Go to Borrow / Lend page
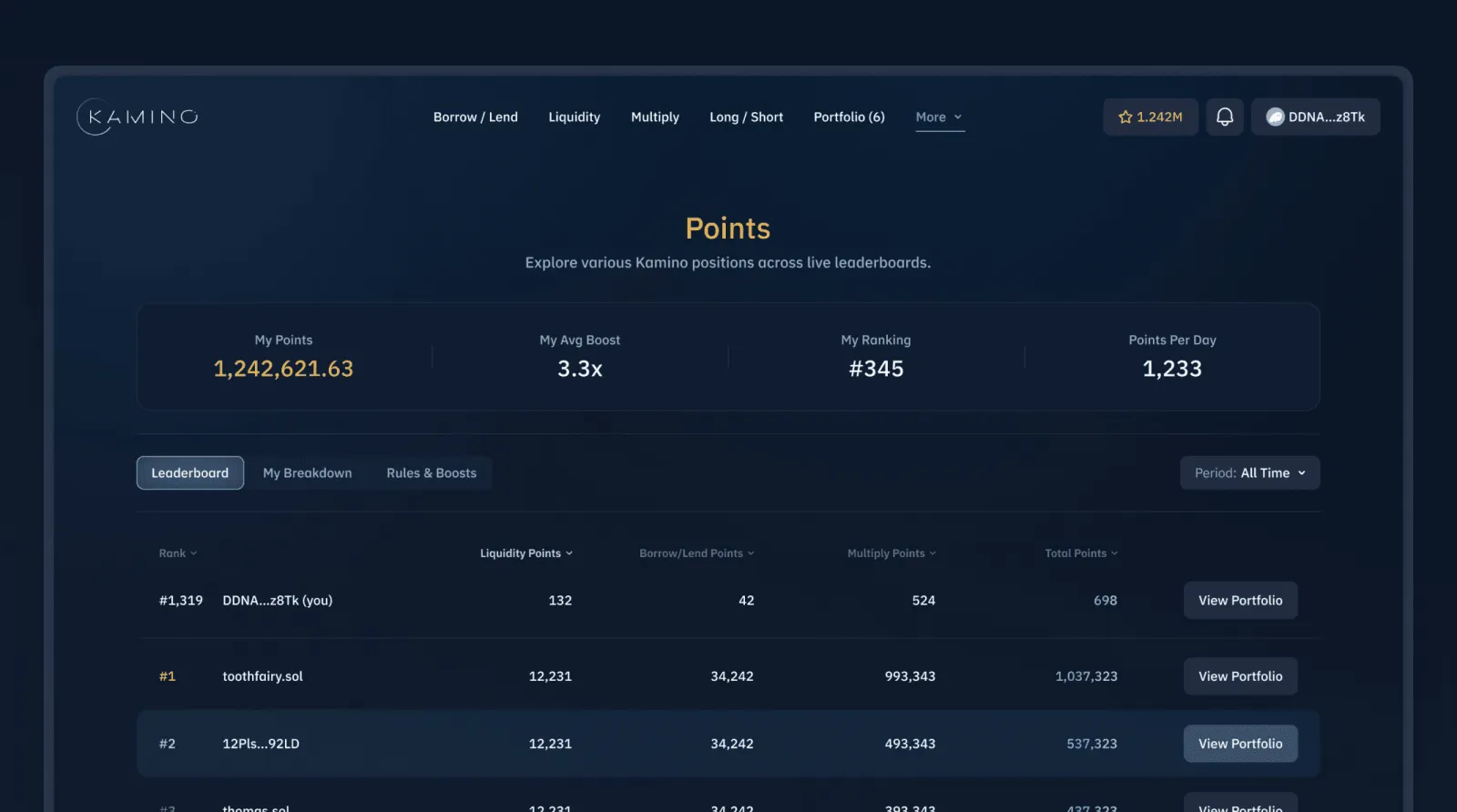Image resolution: width=1457 pixels, height=812 pixels. tap(475, 117)
